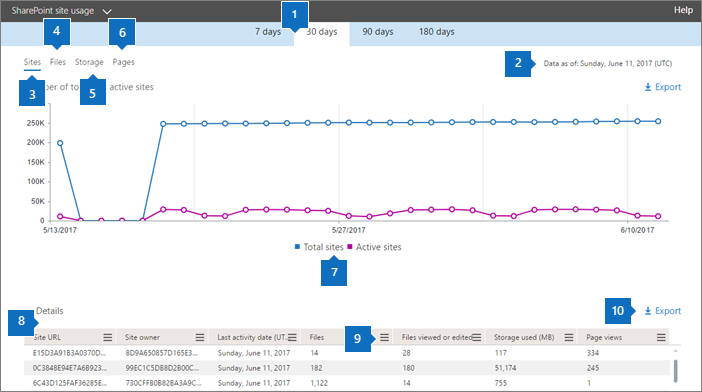Sort by the Storage used (MB) header
The height and width of the screenshot is (392, 702).
[x=524, y=337]
